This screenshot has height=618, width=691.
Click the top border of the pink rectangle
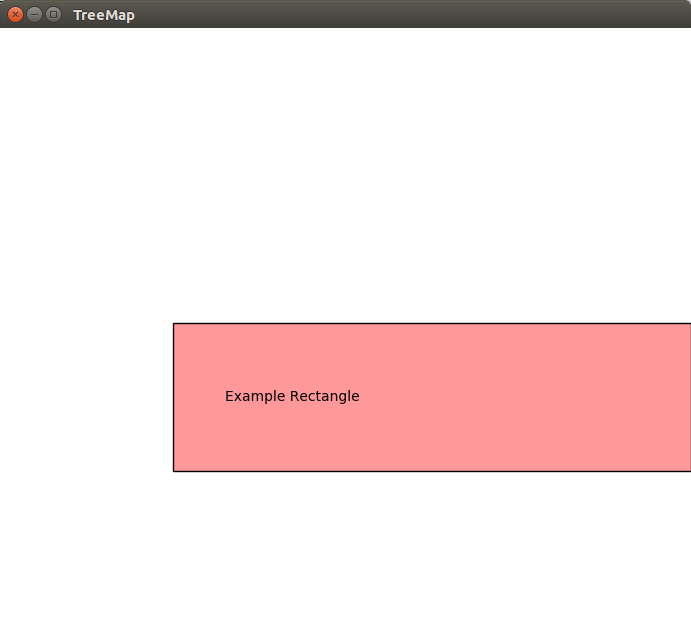pos(430,324)
